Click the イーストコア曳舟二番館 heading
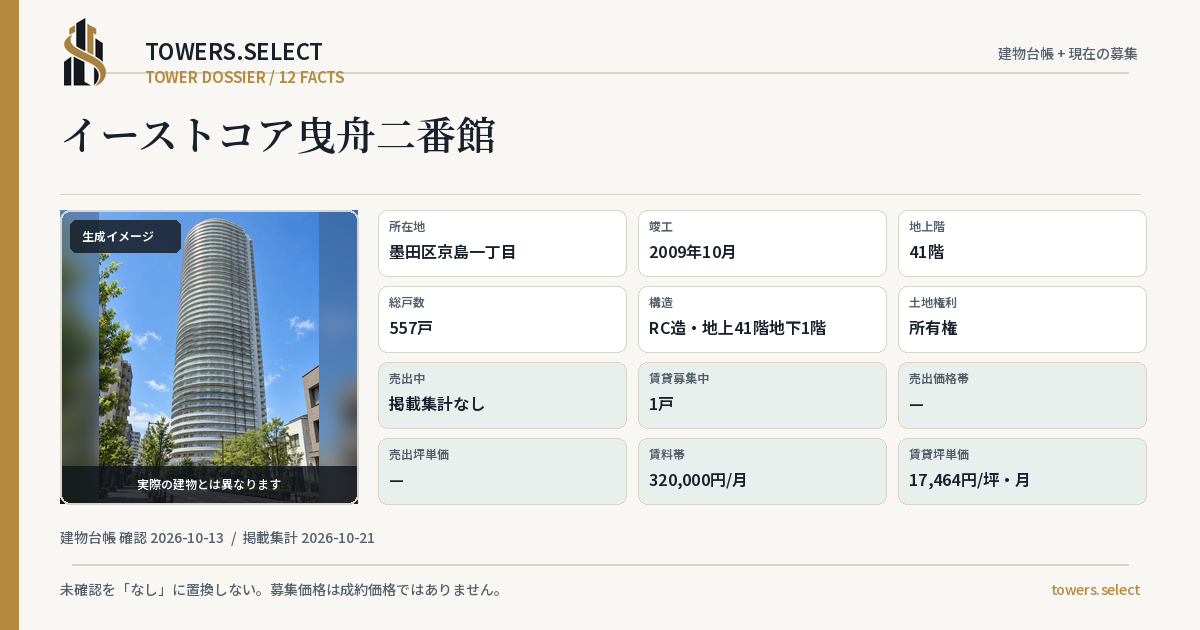This screenshot has width=1200, height=630. pyautogui.click(x=279, y=135)
